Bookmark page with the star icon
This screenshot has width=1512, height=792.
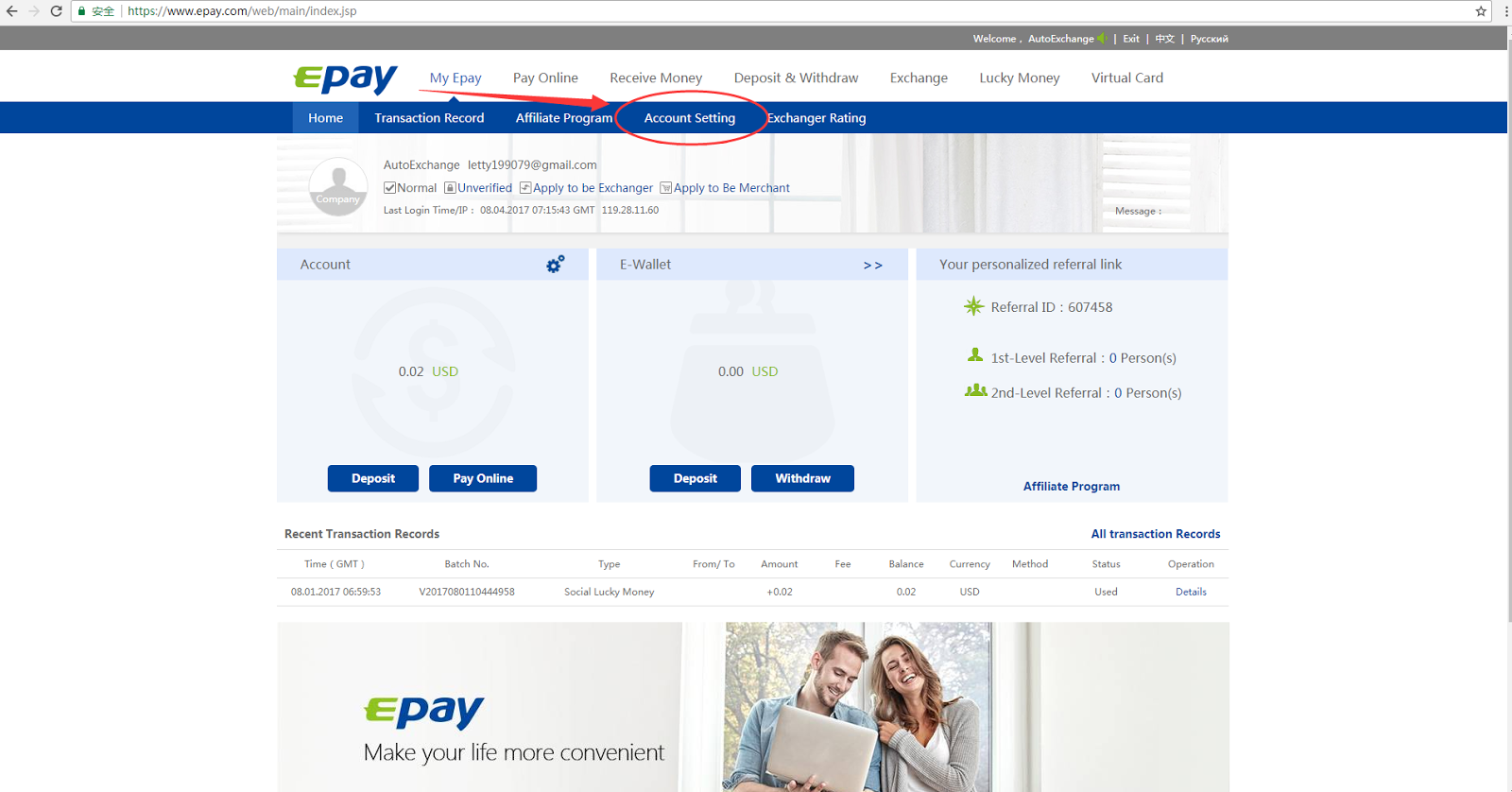[1481, 11]
